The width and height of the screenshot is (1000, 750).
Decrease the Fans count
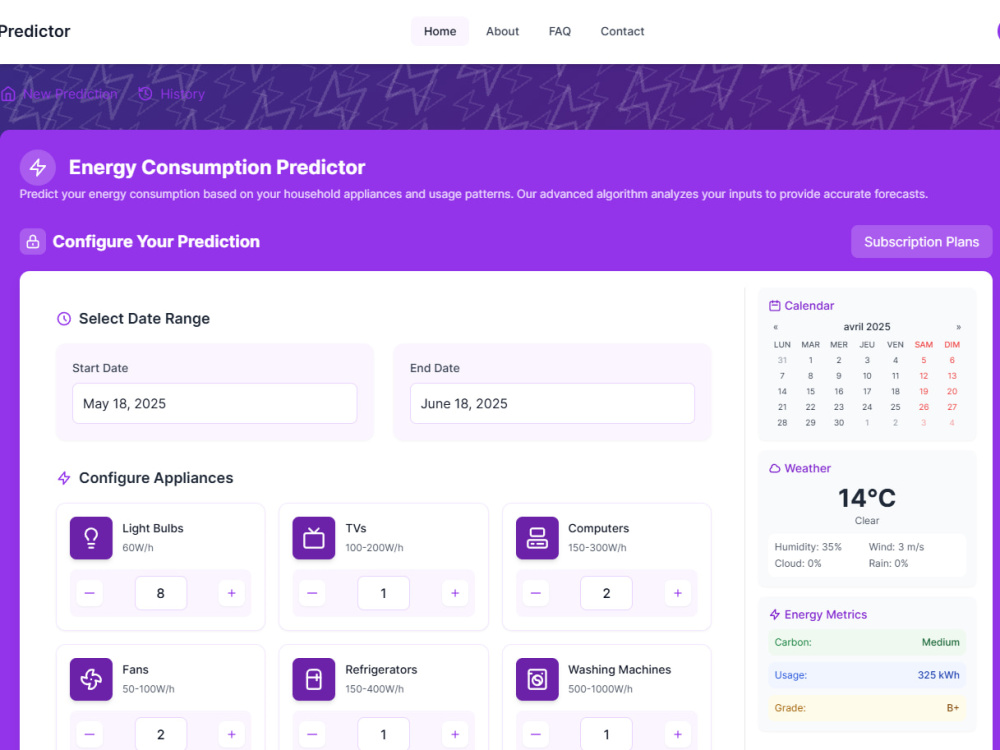(89, 735)
